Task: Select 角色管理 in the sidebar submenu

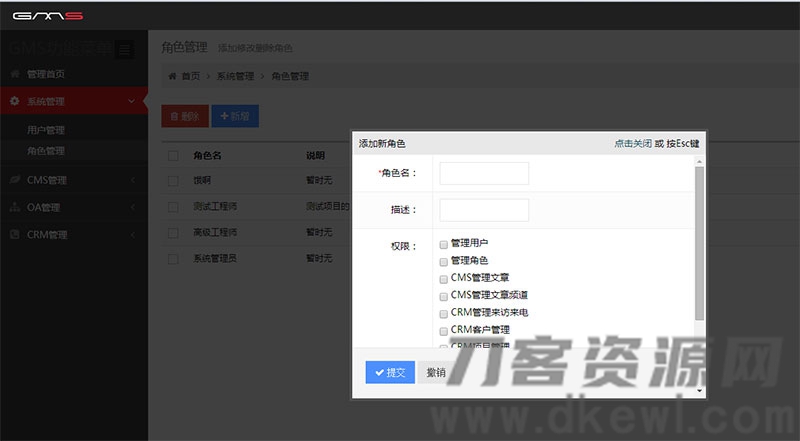Action: 46,151
